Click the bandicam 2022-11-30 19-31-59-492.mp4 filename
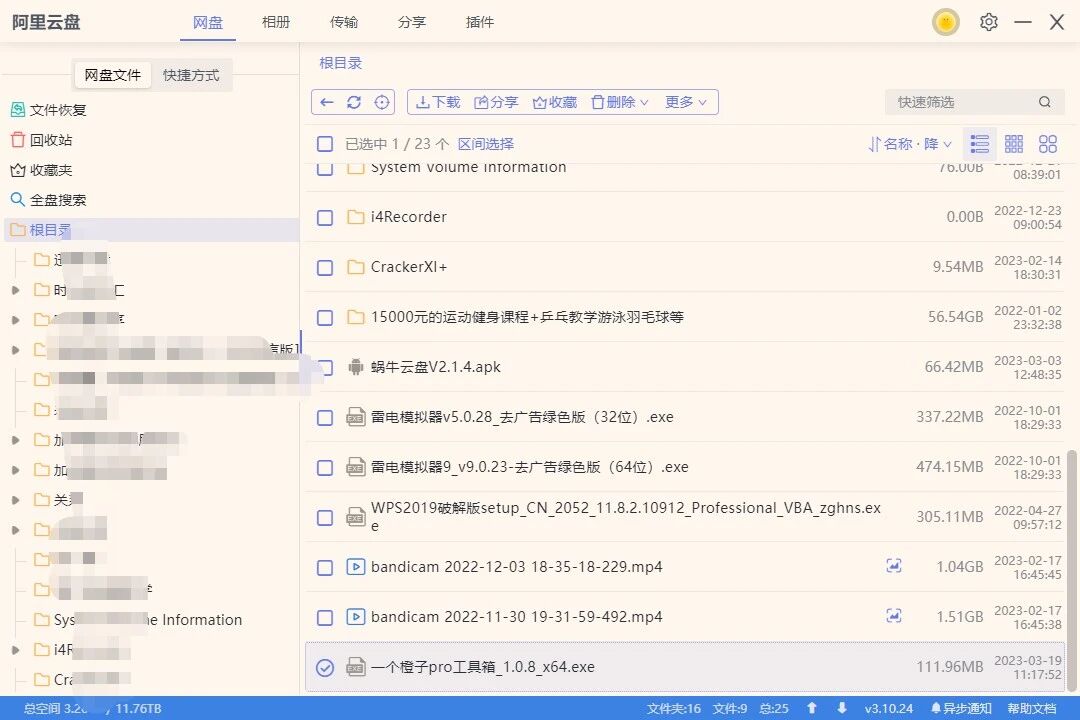 (x=517, y=617)
